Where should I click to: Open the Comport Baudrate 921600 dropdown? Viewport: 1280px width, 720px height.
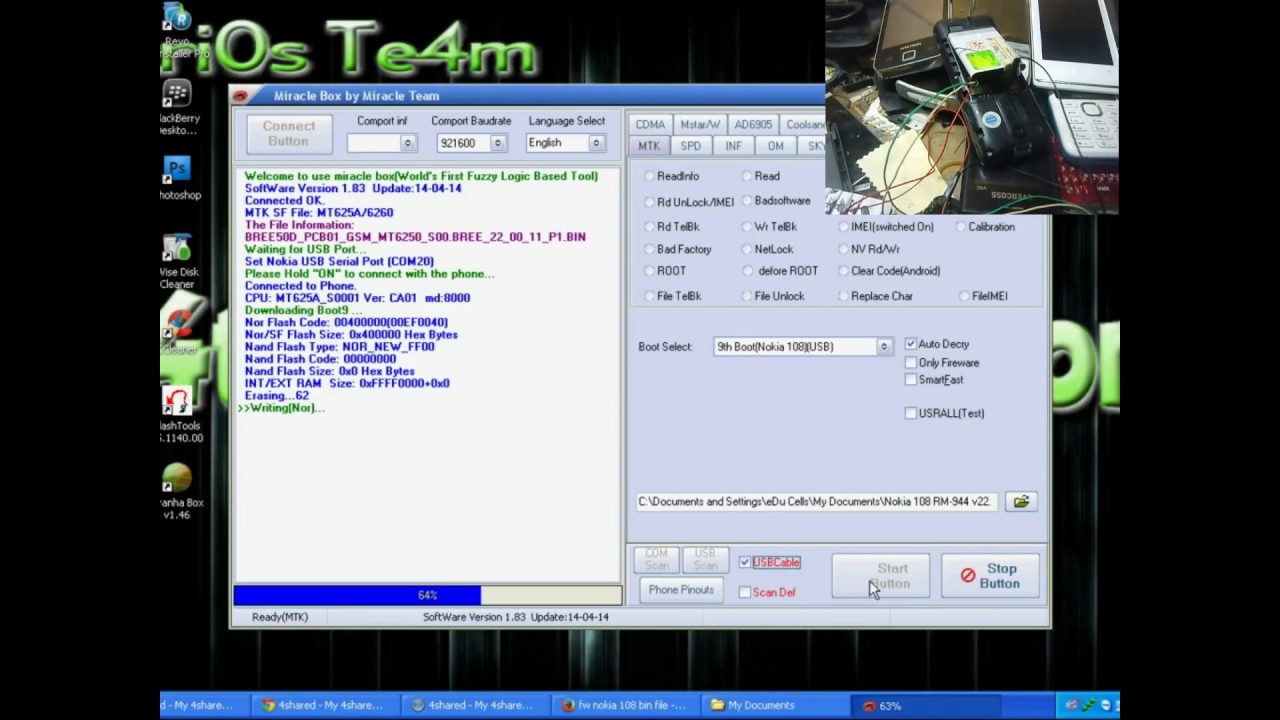pyautogui.click(x=497, y=143)
